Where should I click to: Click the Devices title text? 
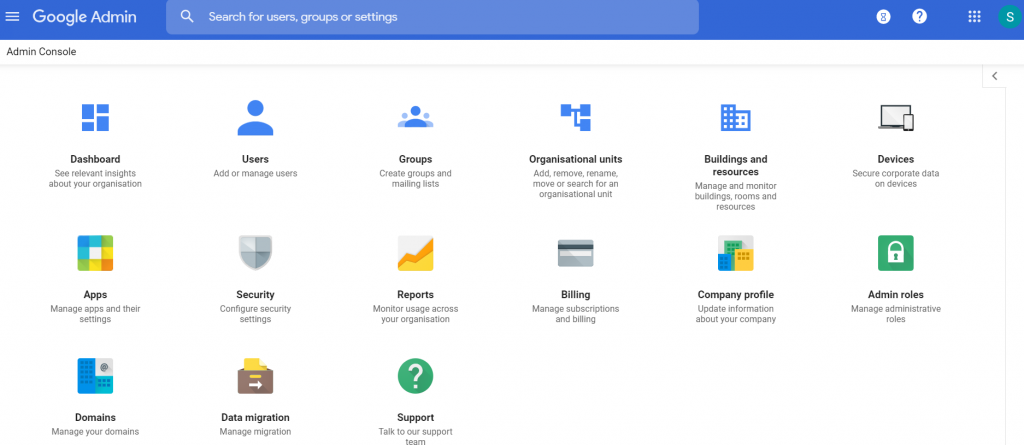click(896, 159)
